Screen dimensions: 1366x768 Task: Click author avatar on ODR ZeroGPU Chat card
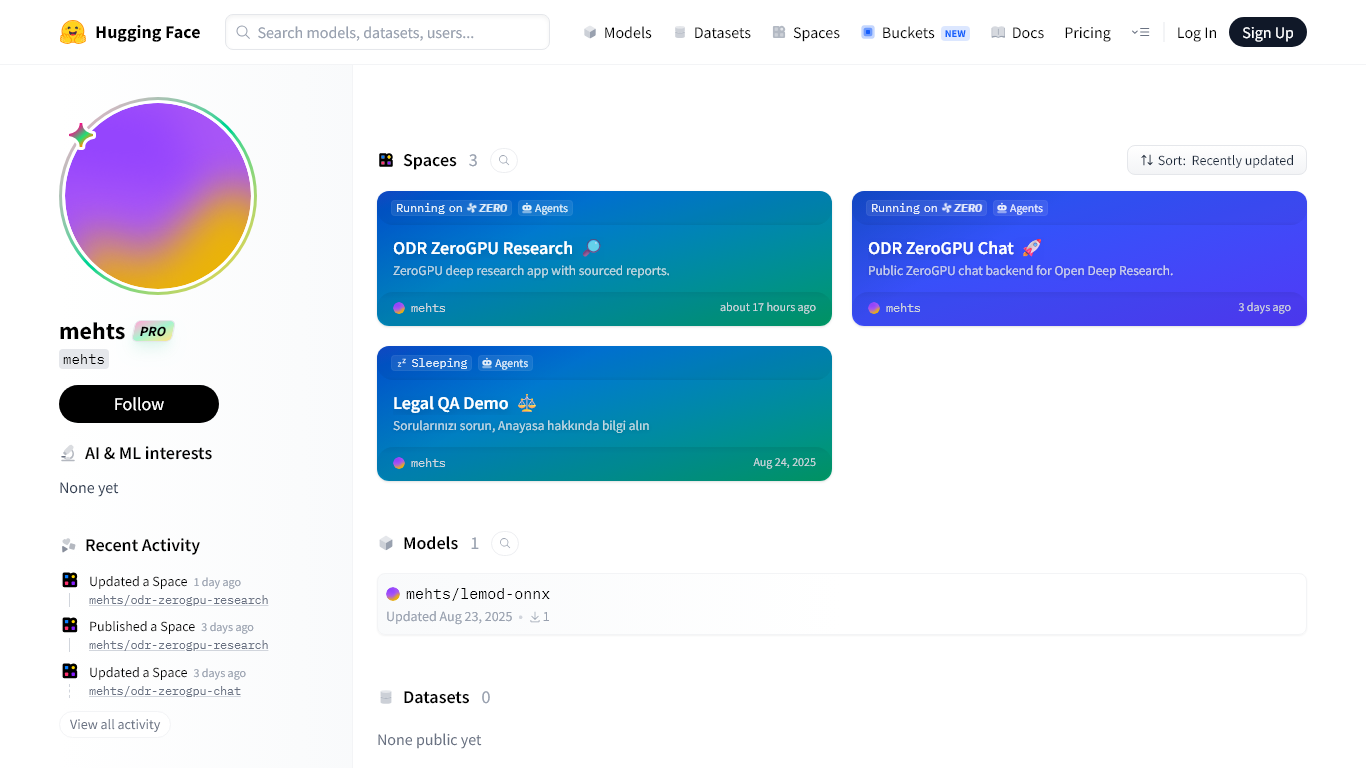point(874,308)
